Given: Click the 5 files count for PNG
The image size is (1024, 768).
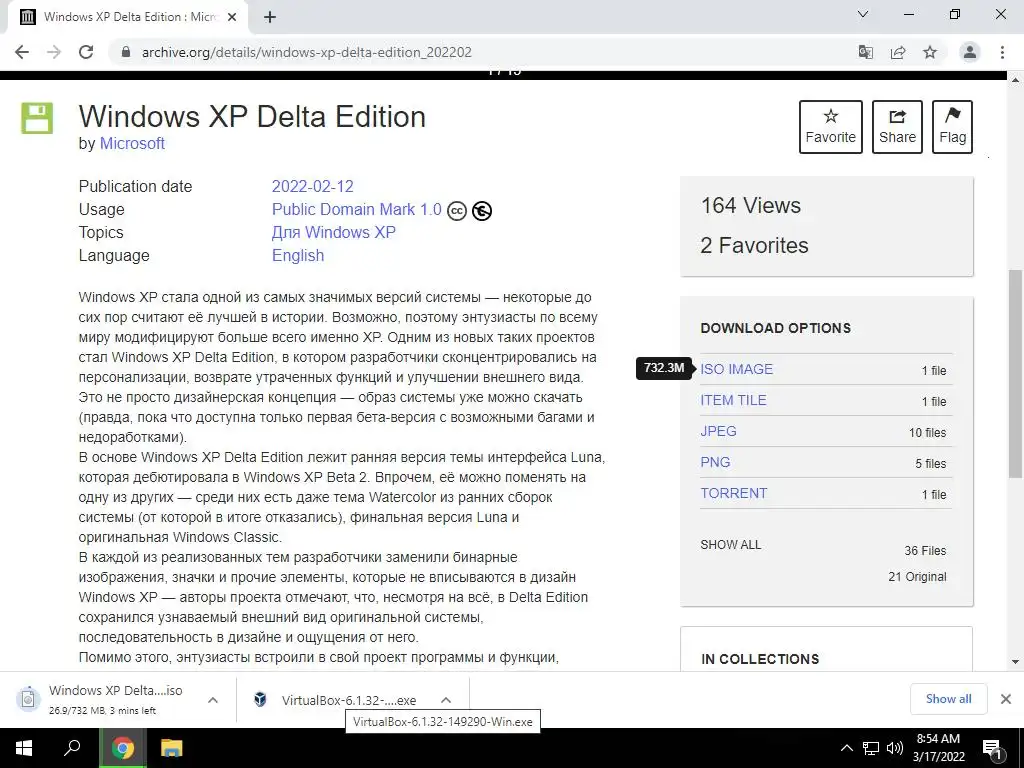Looking at the screenshot, I should click(x=931, y=464).
